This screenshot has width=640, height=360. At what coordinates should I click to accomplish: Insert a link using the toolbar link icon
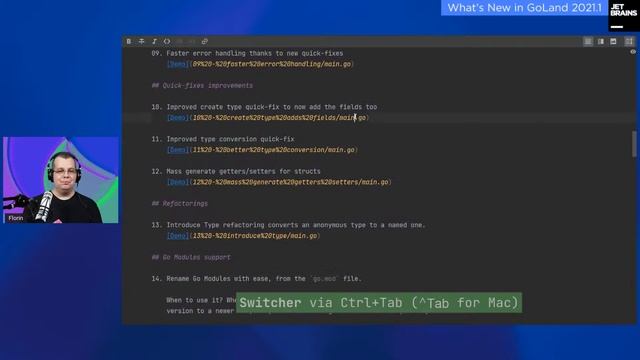point(205,41)
